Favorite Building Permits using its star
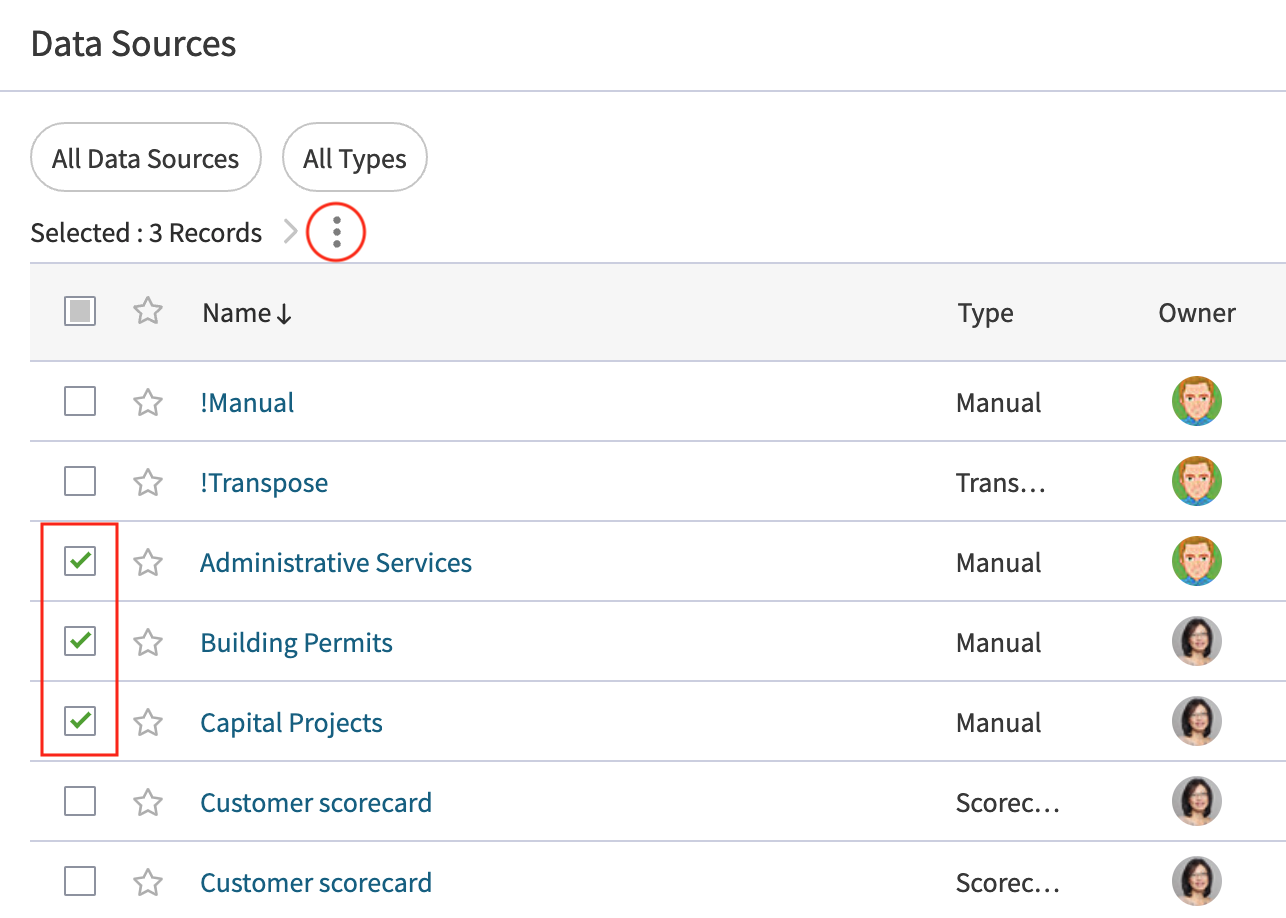 coord(148,641)
